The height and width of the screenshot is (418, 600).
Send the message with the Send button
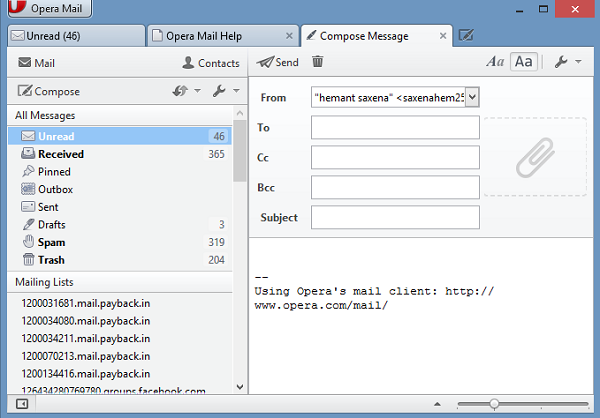[277, 62]
